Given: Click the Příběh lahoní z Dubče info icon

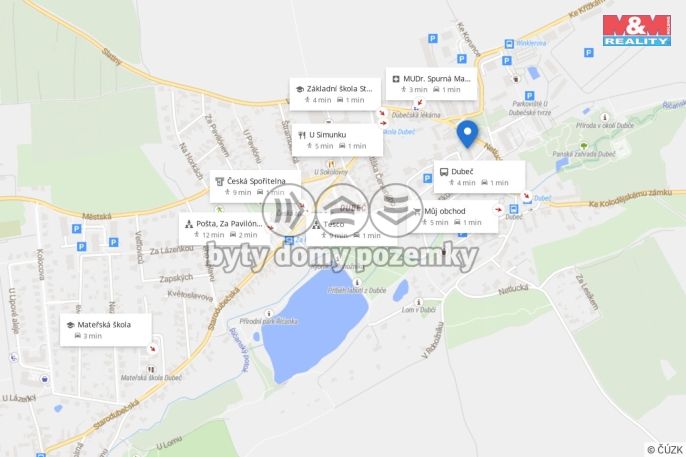Looking at the screenshot, I should (357, 282).
